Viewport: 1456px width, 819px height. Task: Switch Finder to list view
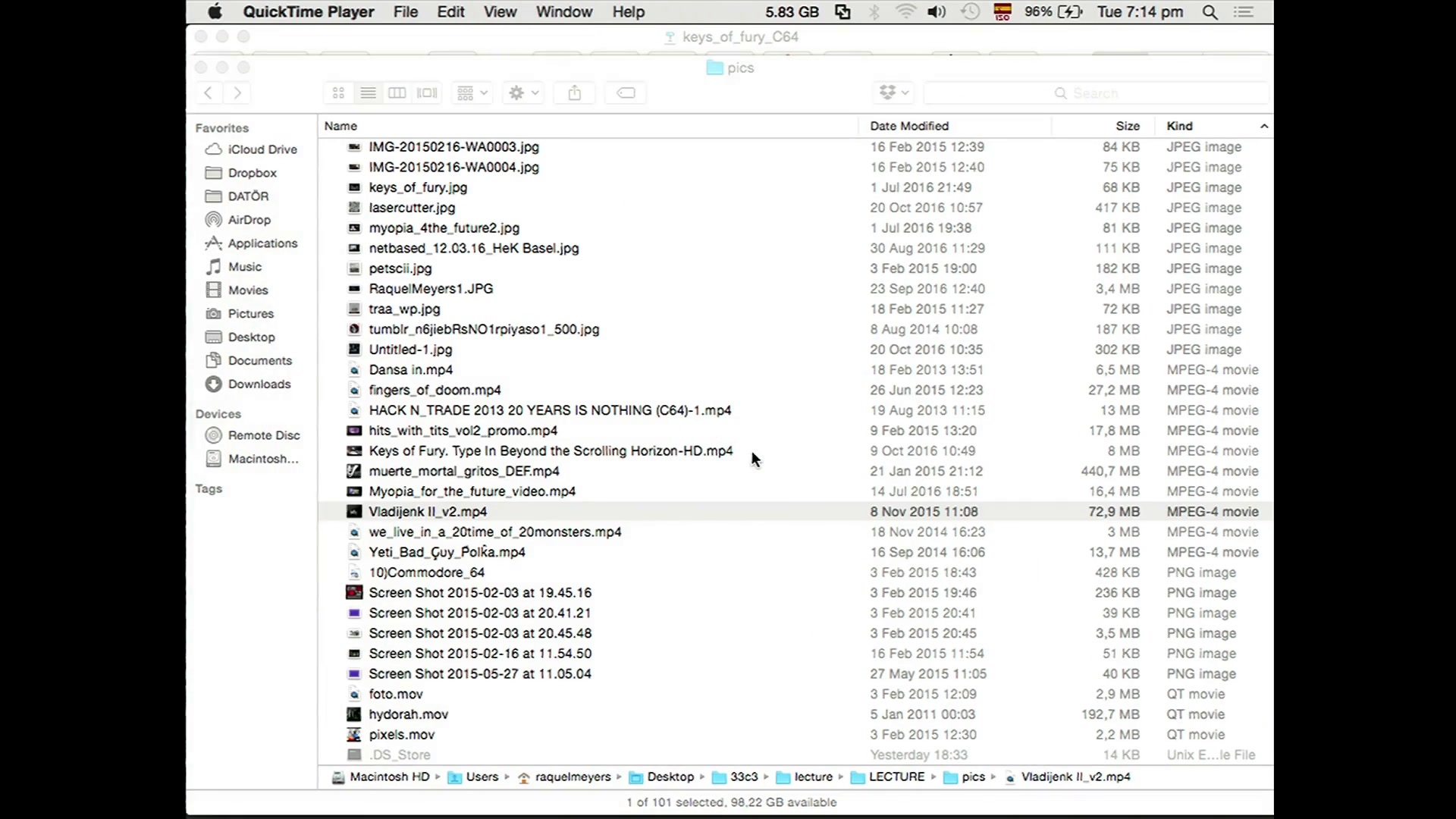point(368,93)
